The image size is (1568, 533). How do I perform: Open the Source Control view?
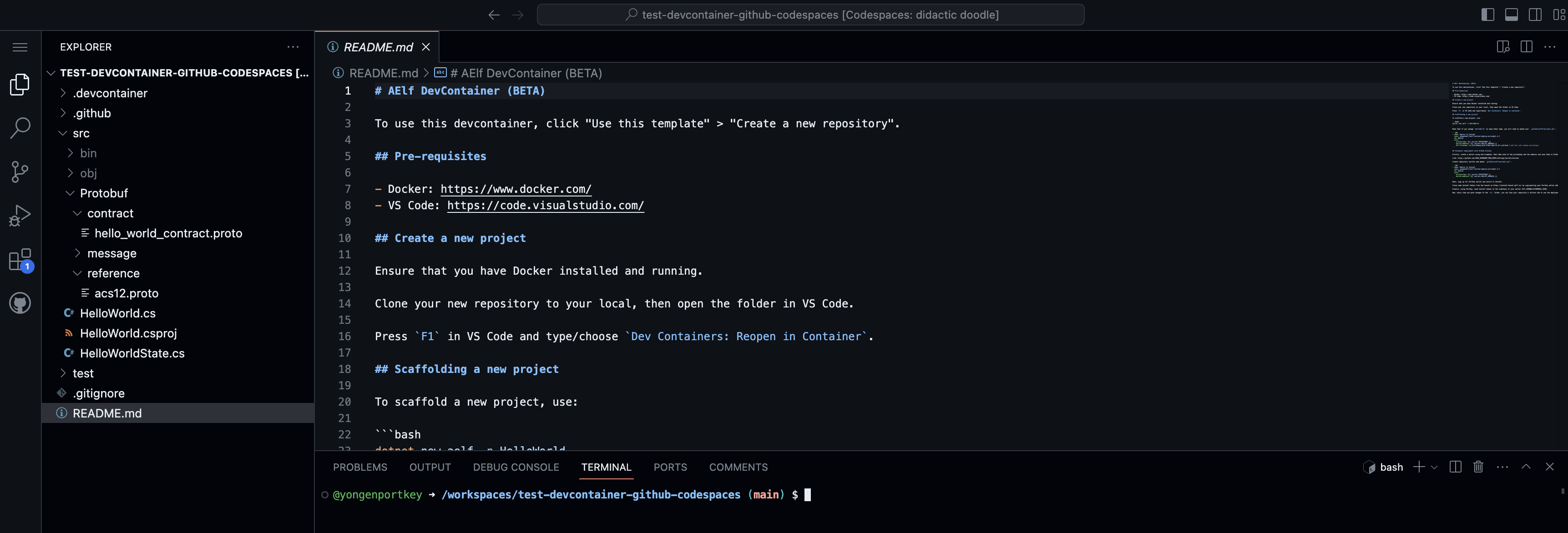click(20, 171)
